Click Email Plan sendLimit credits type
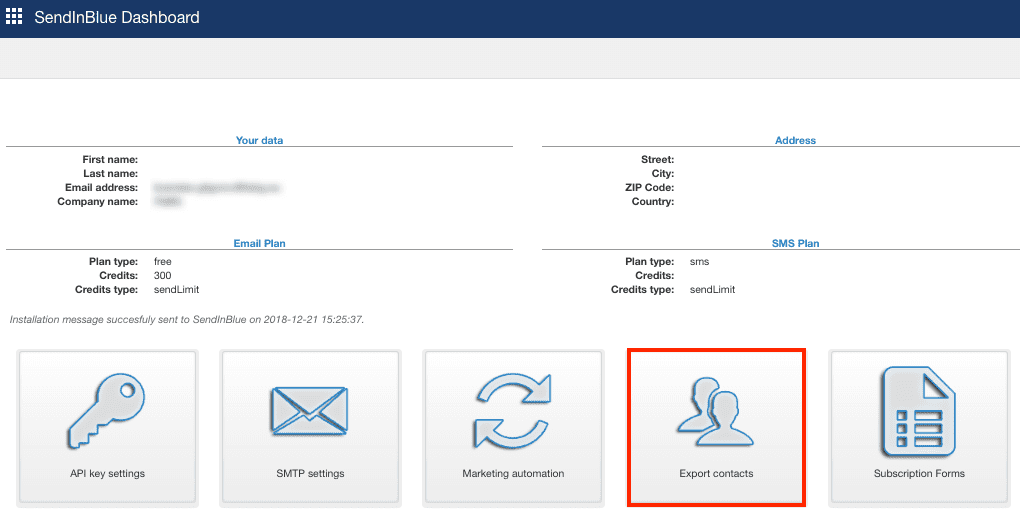Screen dimensions: 1020x515 pyautogui.click(x=176, y=290)
